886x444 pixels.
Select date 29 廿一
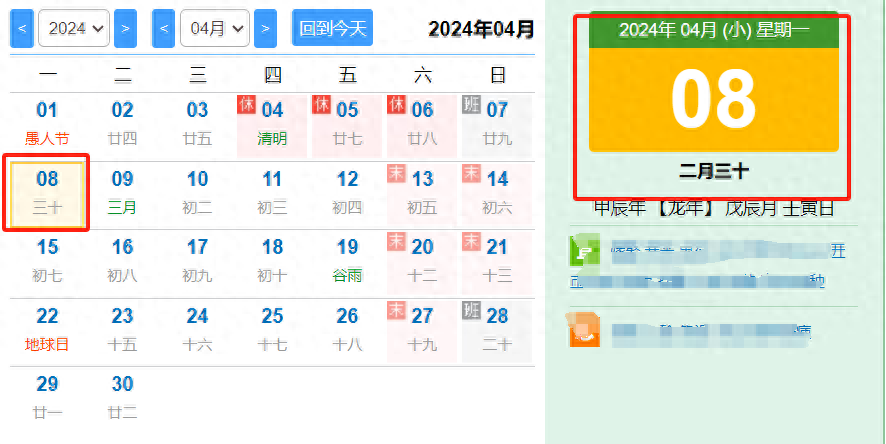click(47, 399)
